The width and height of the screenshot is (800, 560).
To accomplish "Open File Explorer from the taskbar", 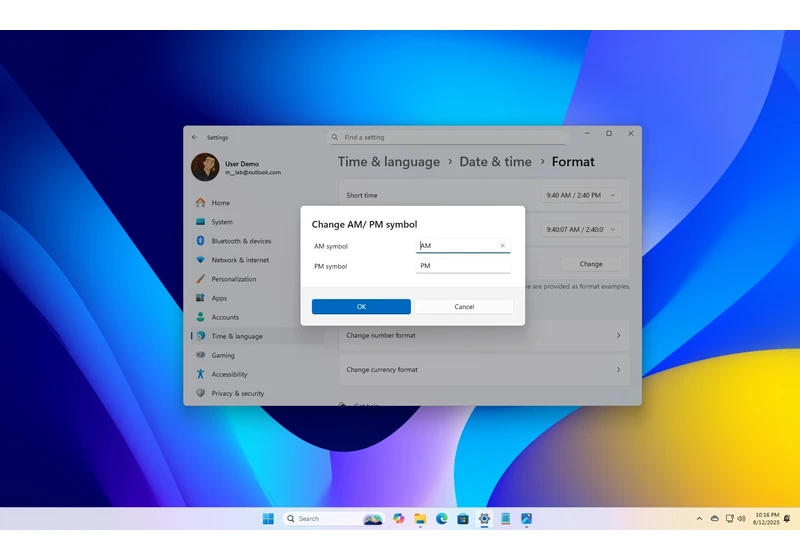I will tap(420, 519).
